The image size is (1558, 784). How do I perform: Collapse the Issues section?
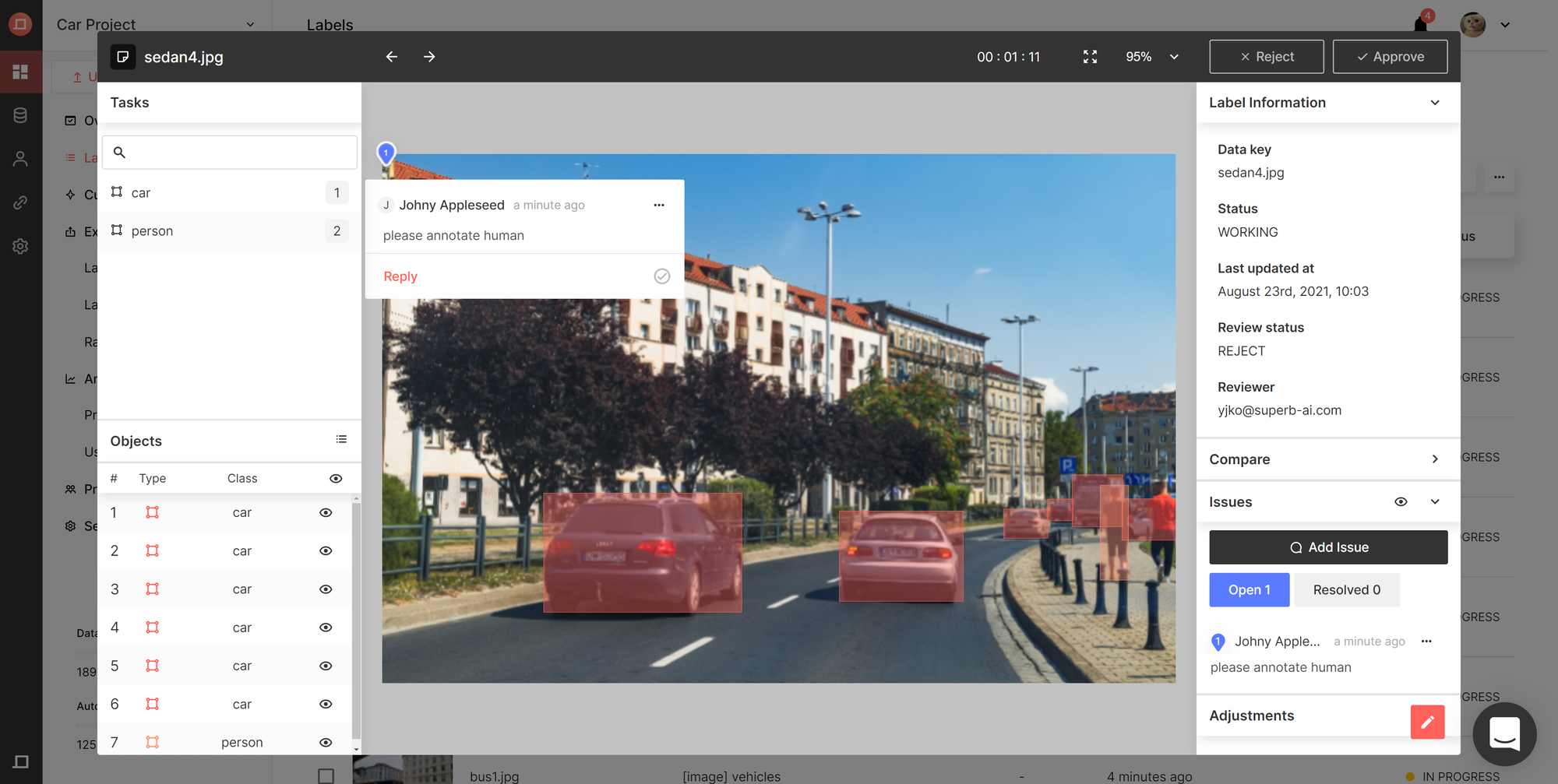click(x=1435, y=502)
